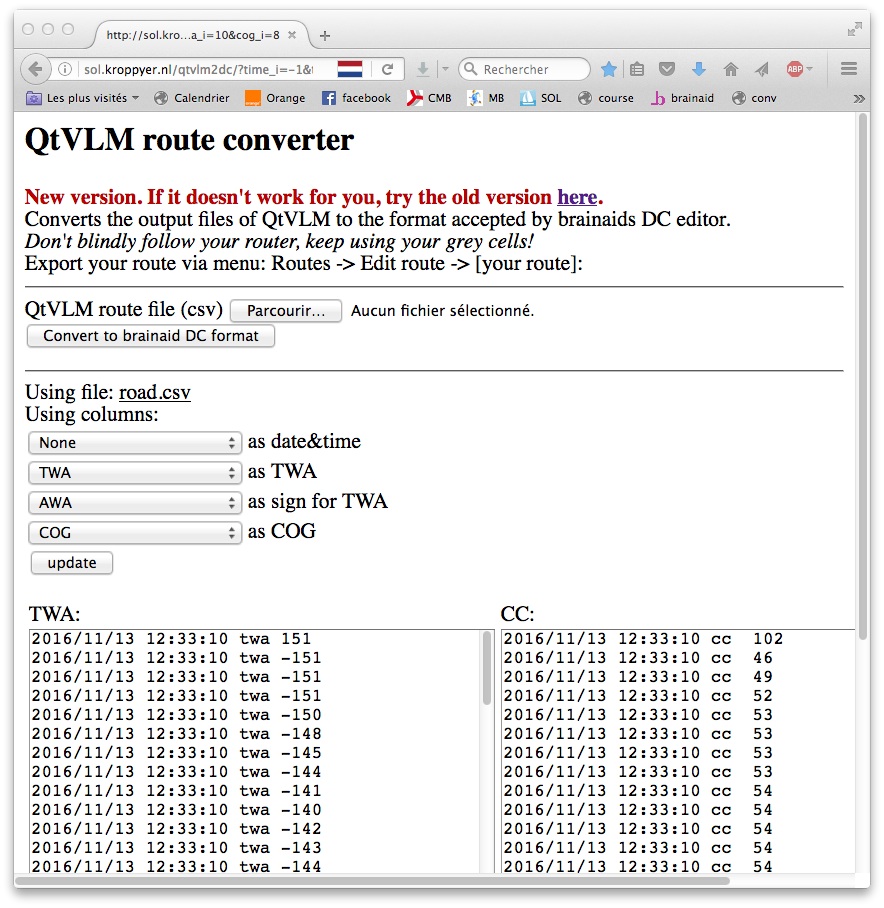
Task: Click the Parcourir file browse button
Action: pos(286,311)
